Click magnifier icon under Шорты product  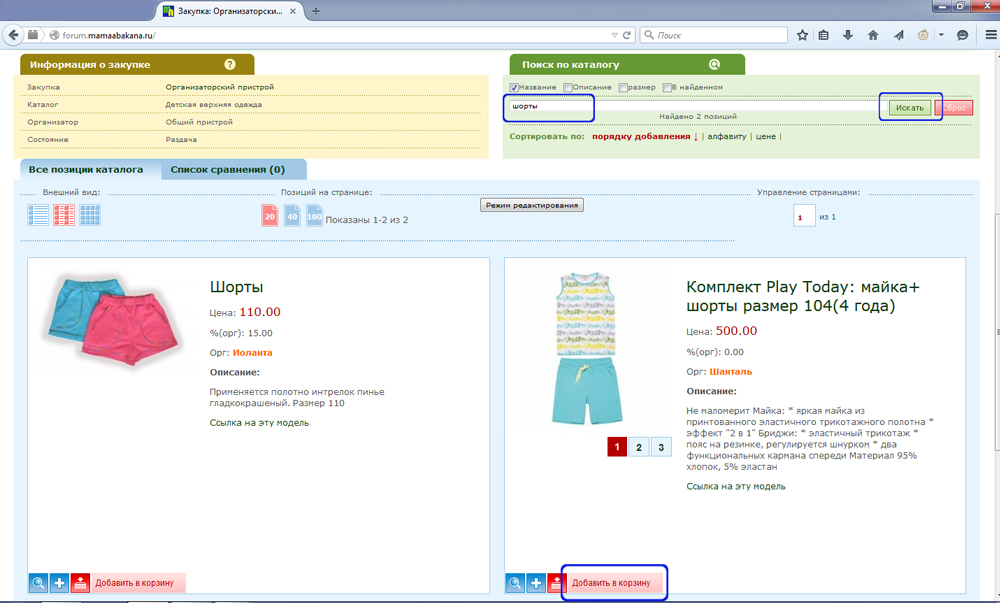tap(38, 583)
